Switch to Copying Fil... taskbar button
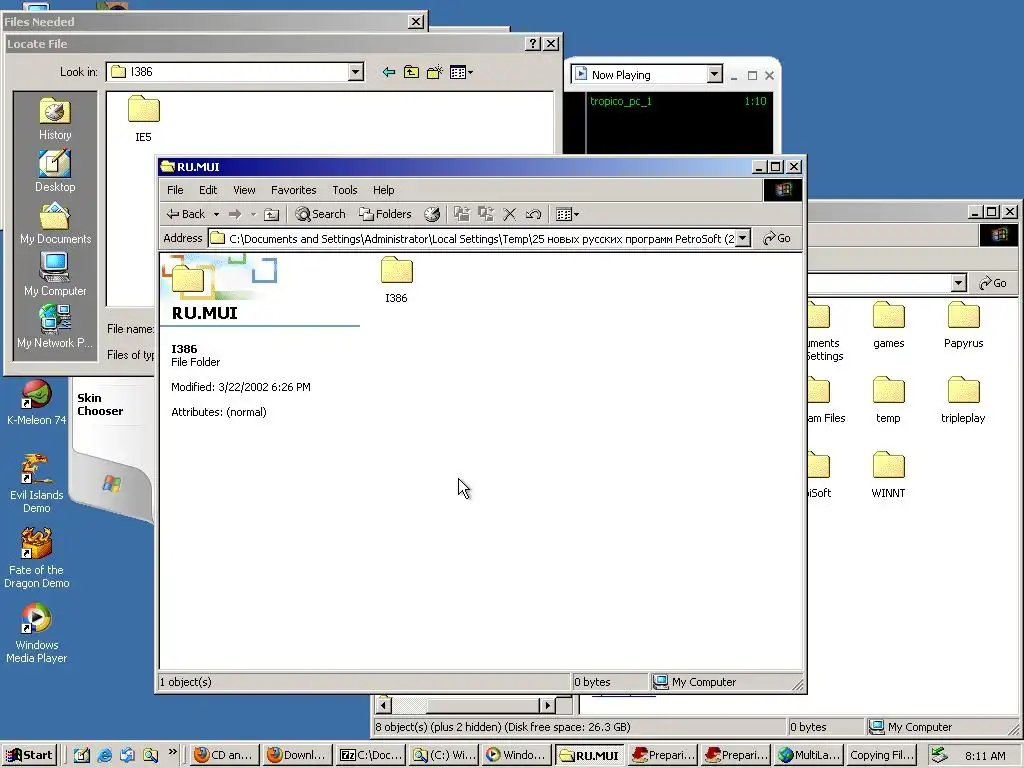 point(882,755)
